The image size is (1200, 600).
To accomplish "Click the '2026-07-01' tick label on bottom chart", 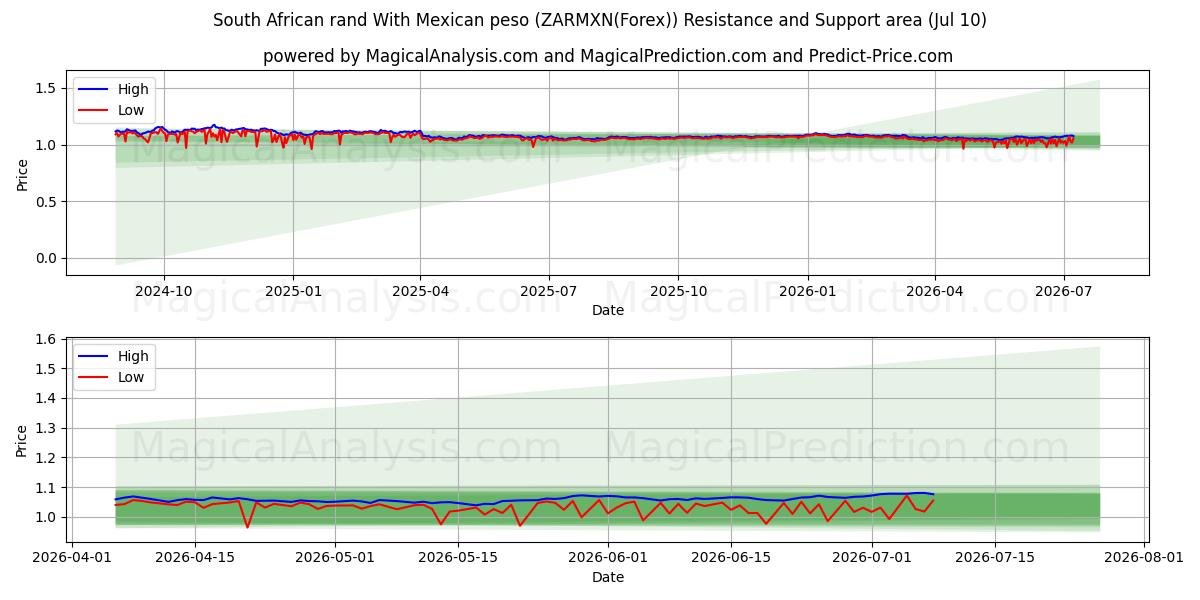I will coord(872,558).
